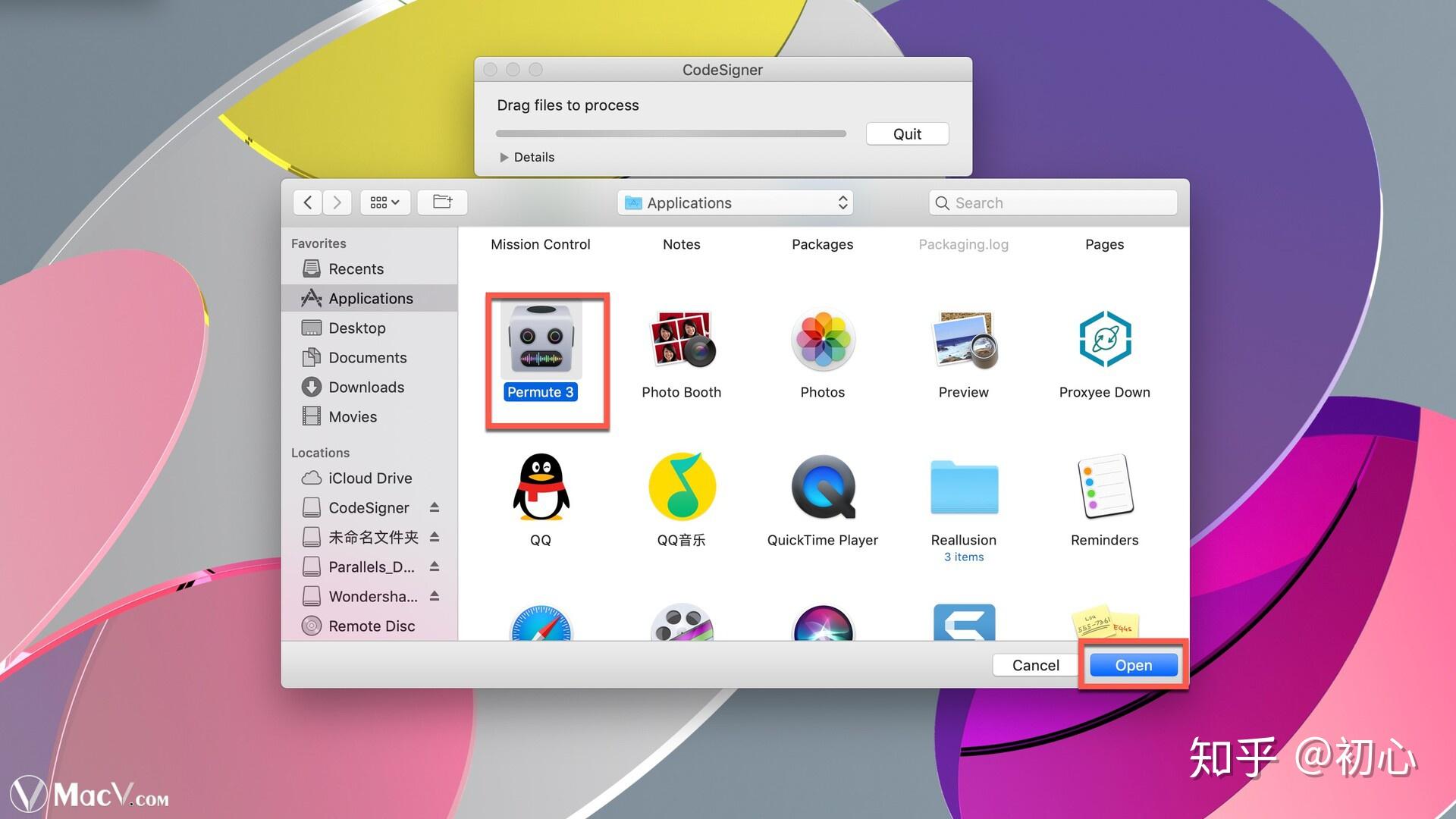The height and width of the screenshot is (819, 1456).
Task: Select the Reminders app icon
Action: tap(1104, 488)
